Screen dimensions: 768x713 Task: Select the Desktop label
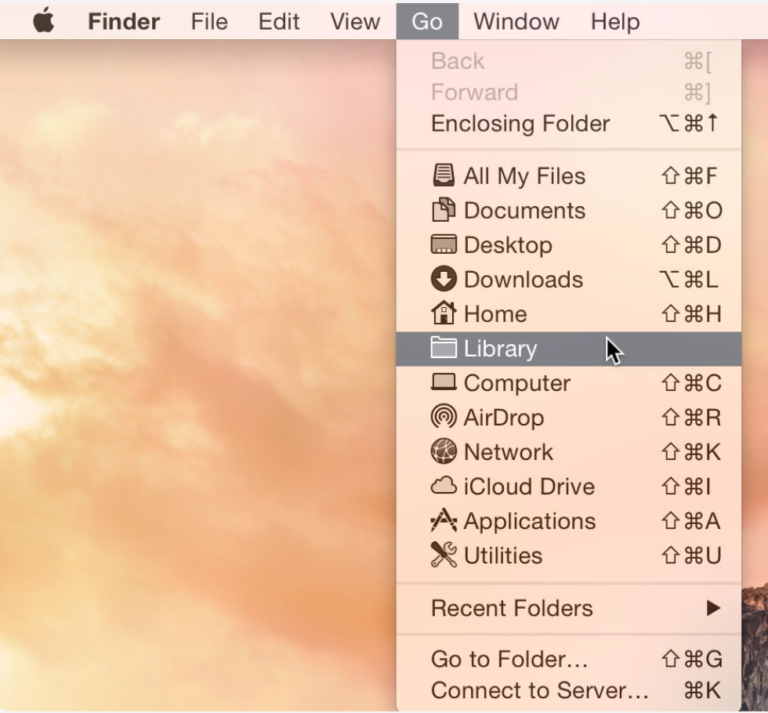[508, 245]
